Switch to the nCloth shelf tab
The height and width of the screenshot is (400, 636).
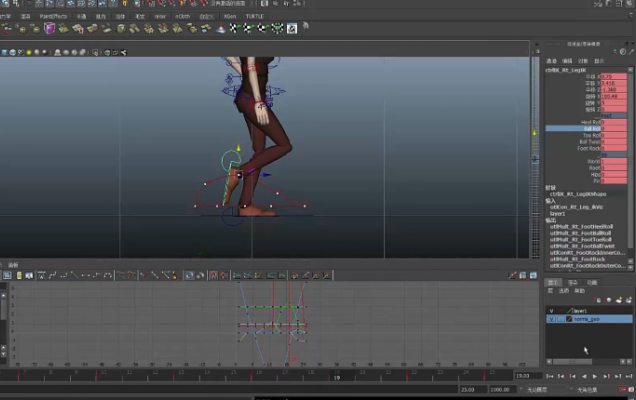click(181, 17)
